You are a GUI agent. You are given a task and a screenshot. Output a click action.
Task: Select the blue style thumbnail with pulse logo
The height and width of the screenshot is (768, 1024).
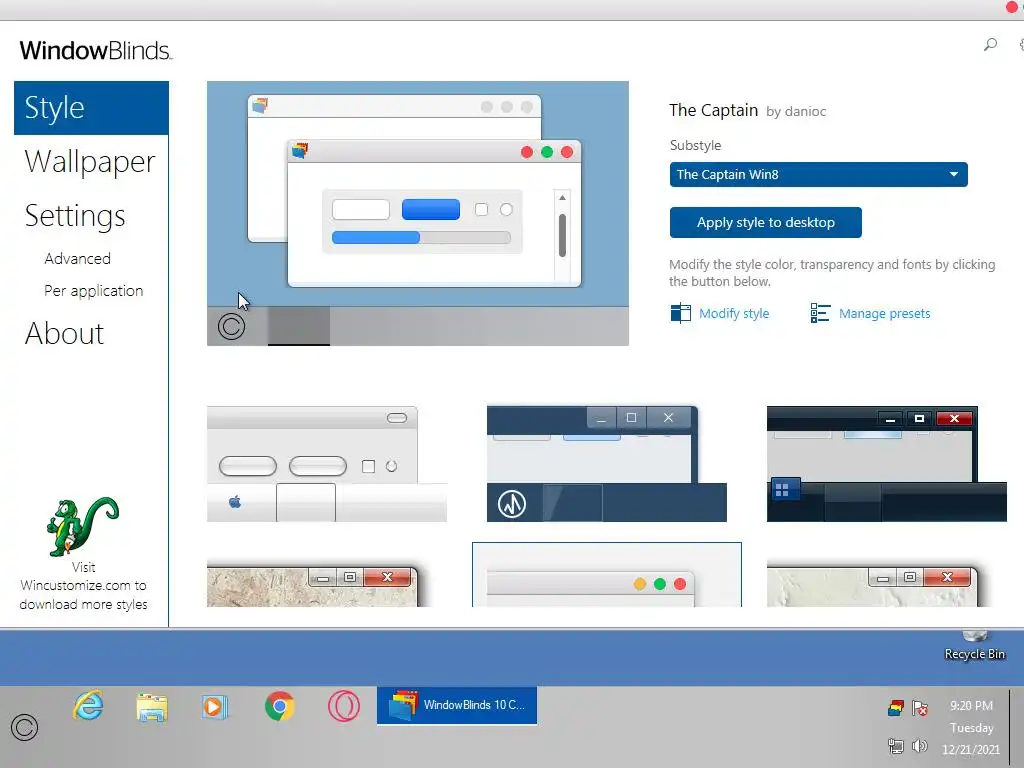click(607, 464)
